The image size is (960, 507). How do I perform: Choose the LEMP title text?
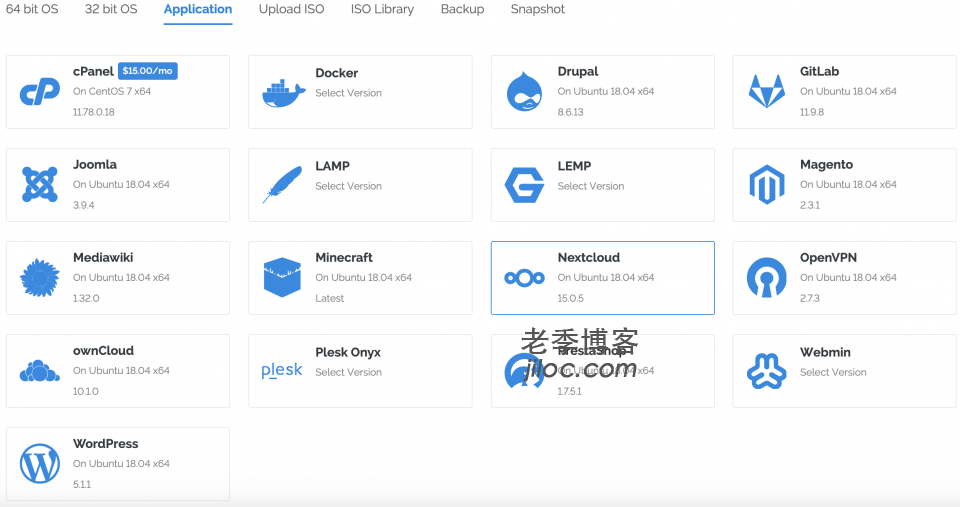click(x=574, y=166)
